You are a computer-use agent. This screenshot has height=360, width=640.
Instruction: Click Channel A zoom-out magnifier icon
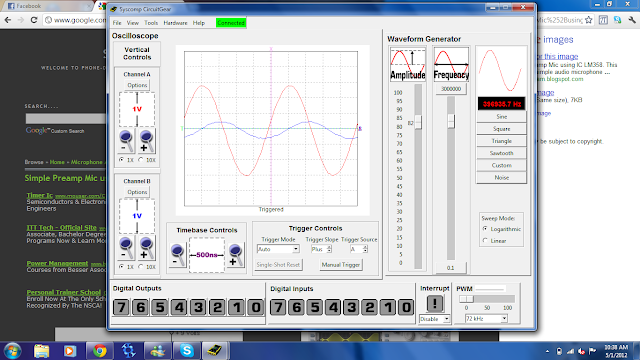126,141
